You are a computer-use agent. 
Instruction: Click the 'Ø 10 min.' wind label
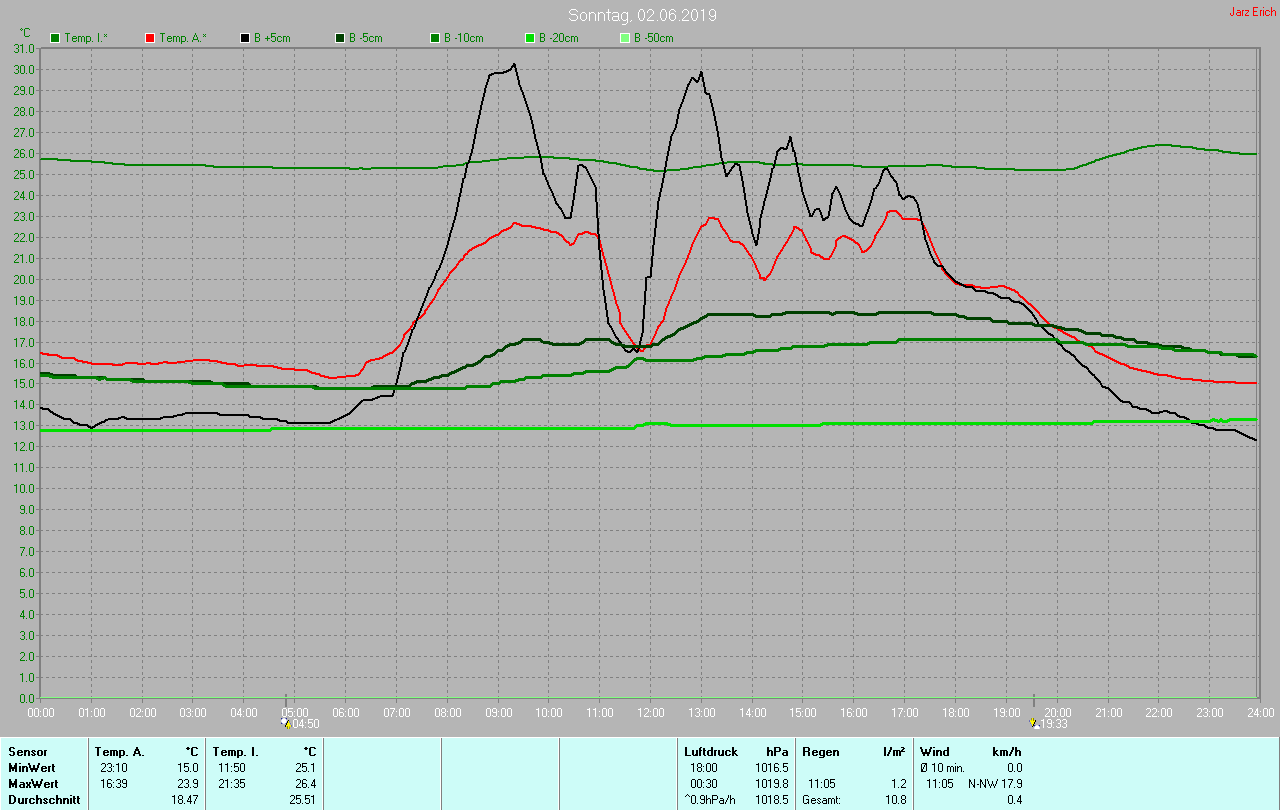(x=942, y=767)
